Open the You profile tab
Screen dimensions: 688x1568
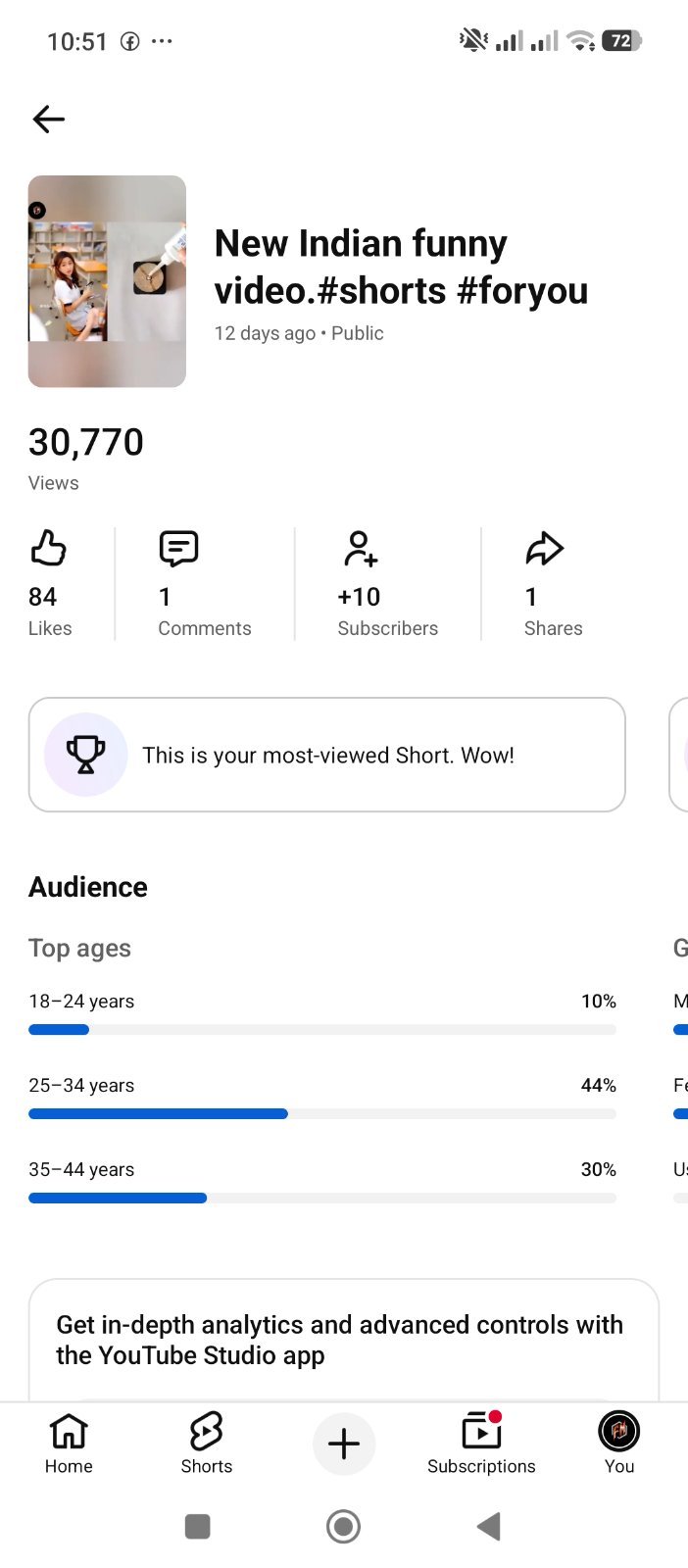(619, 1444)
